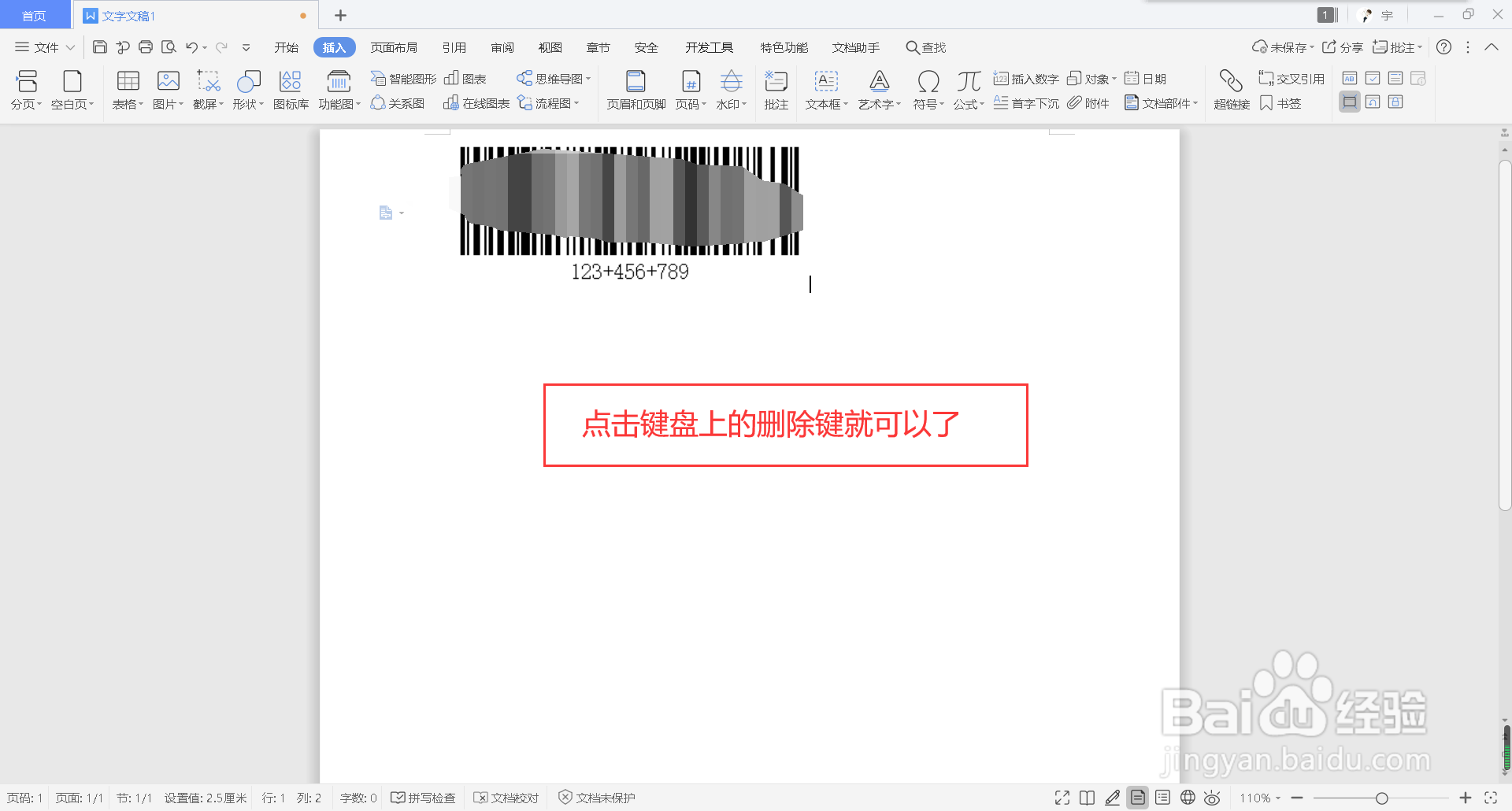1512x811 pixels.
Task: Open the Start (开始) tab
Action: 286,47
